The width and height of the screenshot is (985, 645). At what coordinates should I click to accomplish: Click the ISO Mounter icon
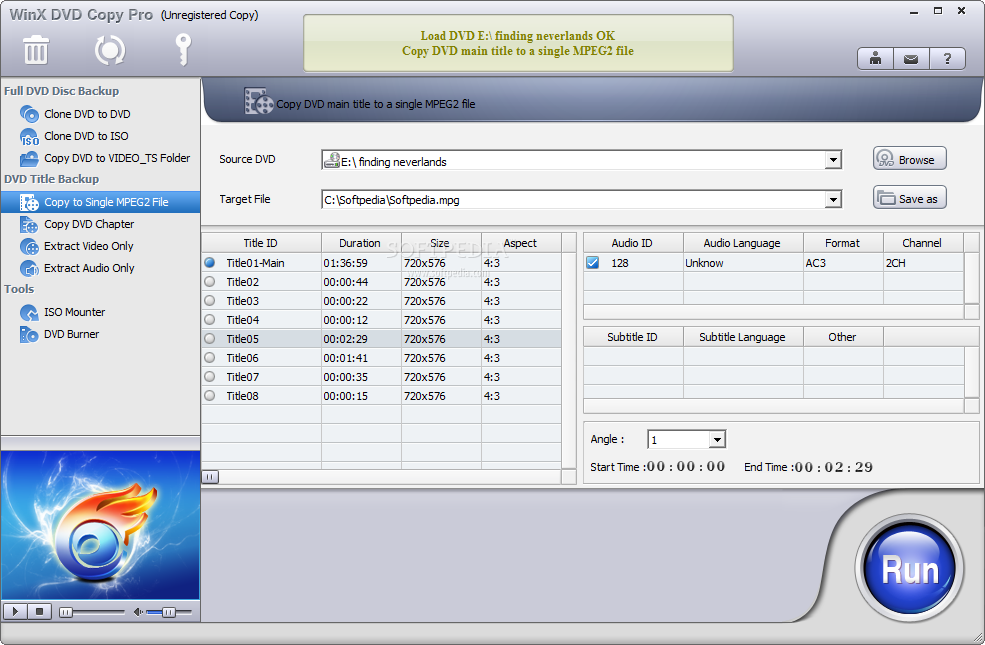(29, 312)
